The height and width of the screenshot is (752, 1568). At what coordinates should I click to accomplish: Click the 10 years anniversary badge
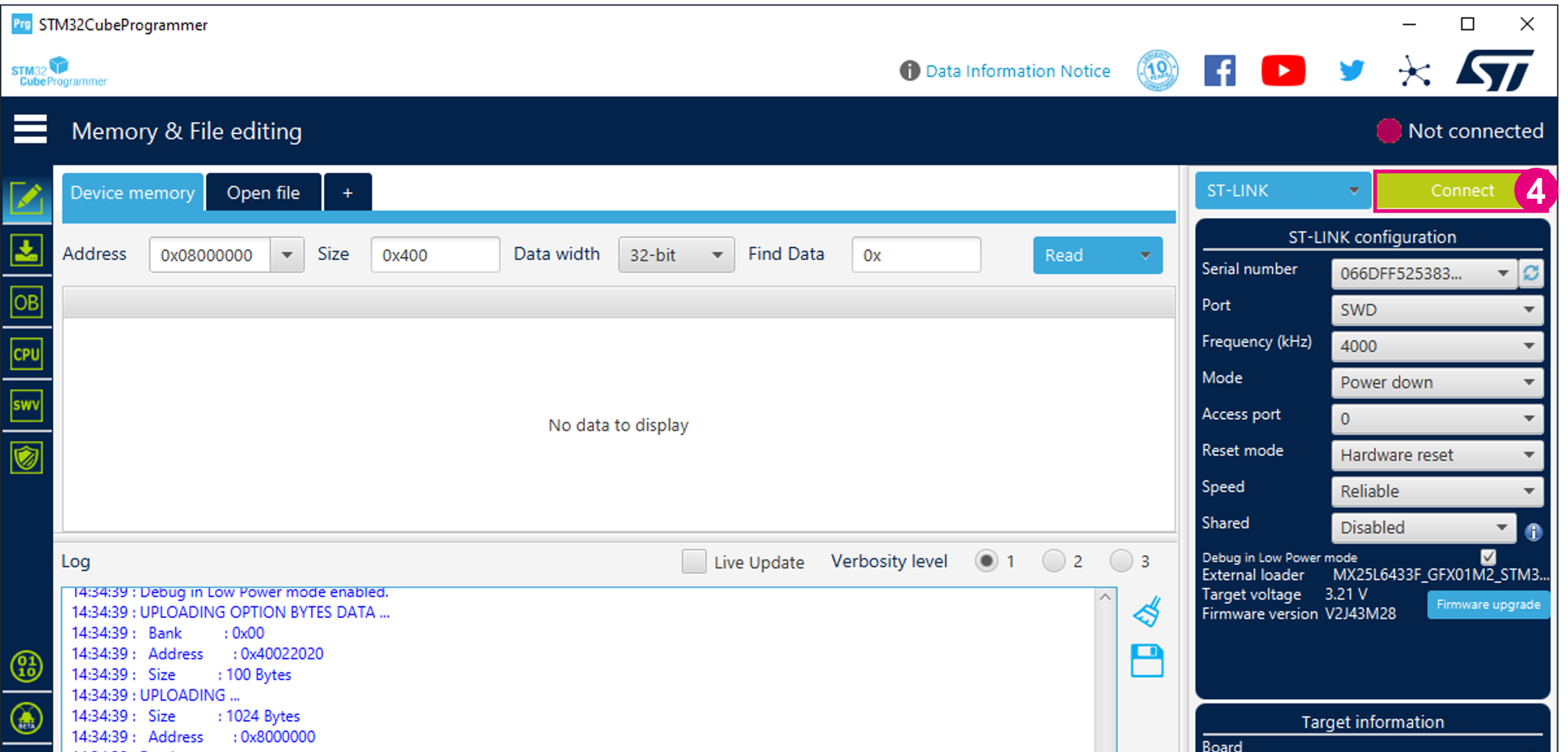1157,71
